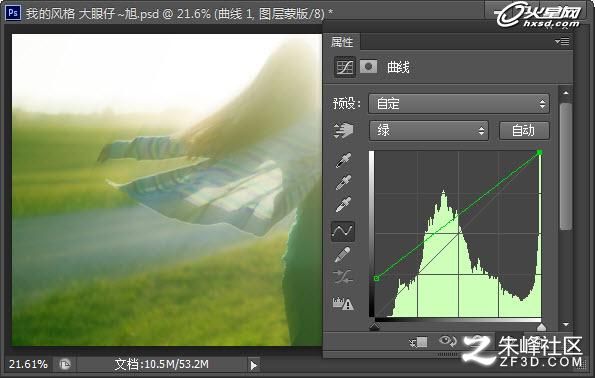This screenshot has height=378, width=595.
Task: Select the on-image targeted adjustment hand tool
Action: [x=343, y=130]
